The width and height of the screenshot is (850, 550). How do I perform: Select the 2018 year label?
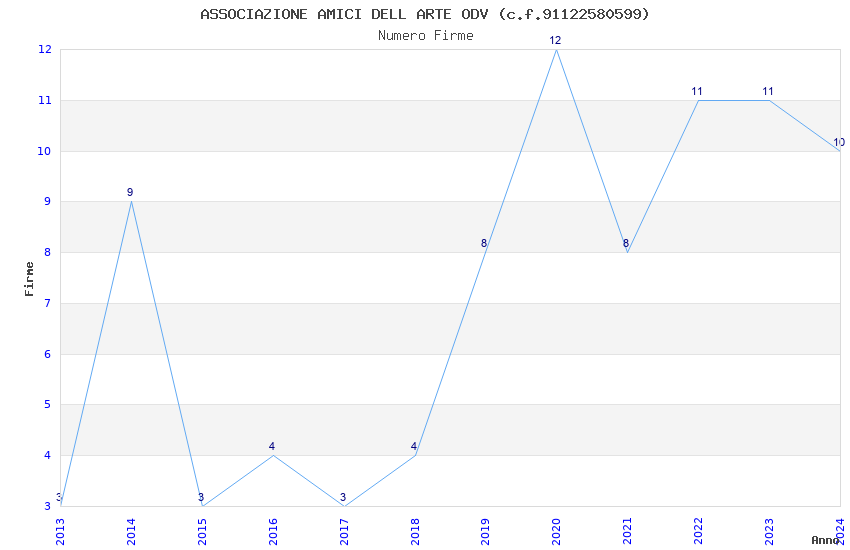(x=415, y=532)
